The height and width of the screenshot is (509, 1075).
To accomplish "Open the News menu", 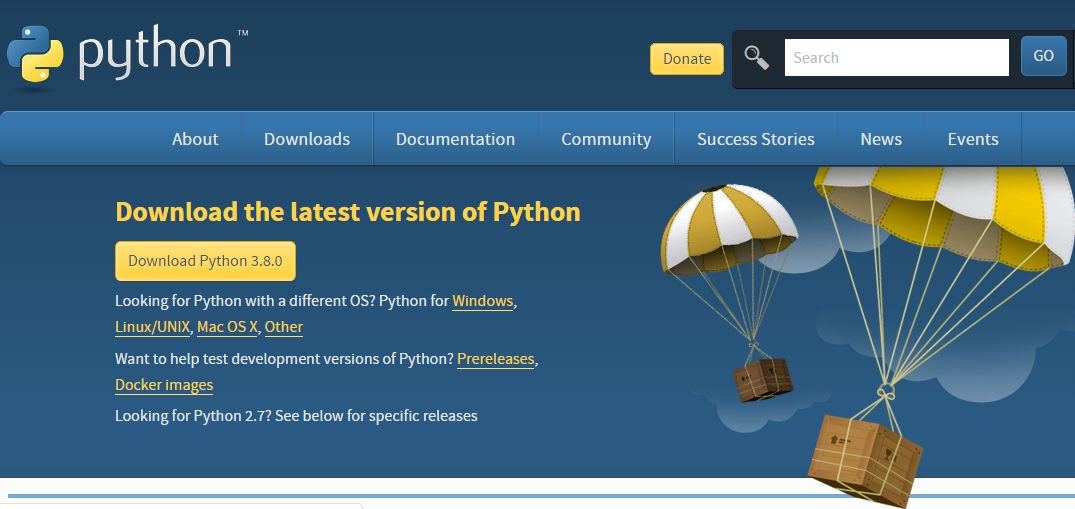I will coord(881,139).
